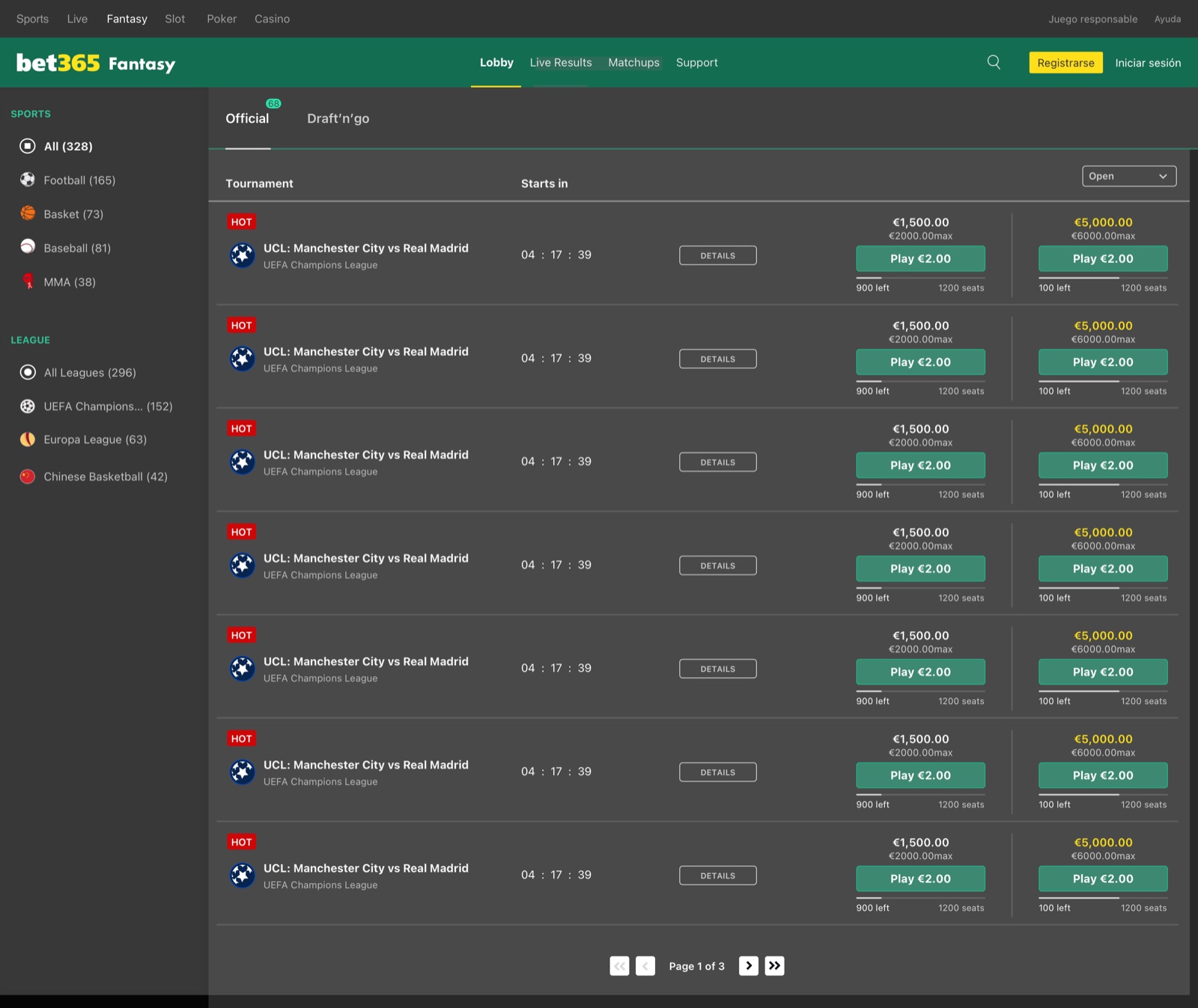The width and height of the screenshot is (1198, 1008).
Task: Go to next page arrow
Action: (x=749, y=966)
